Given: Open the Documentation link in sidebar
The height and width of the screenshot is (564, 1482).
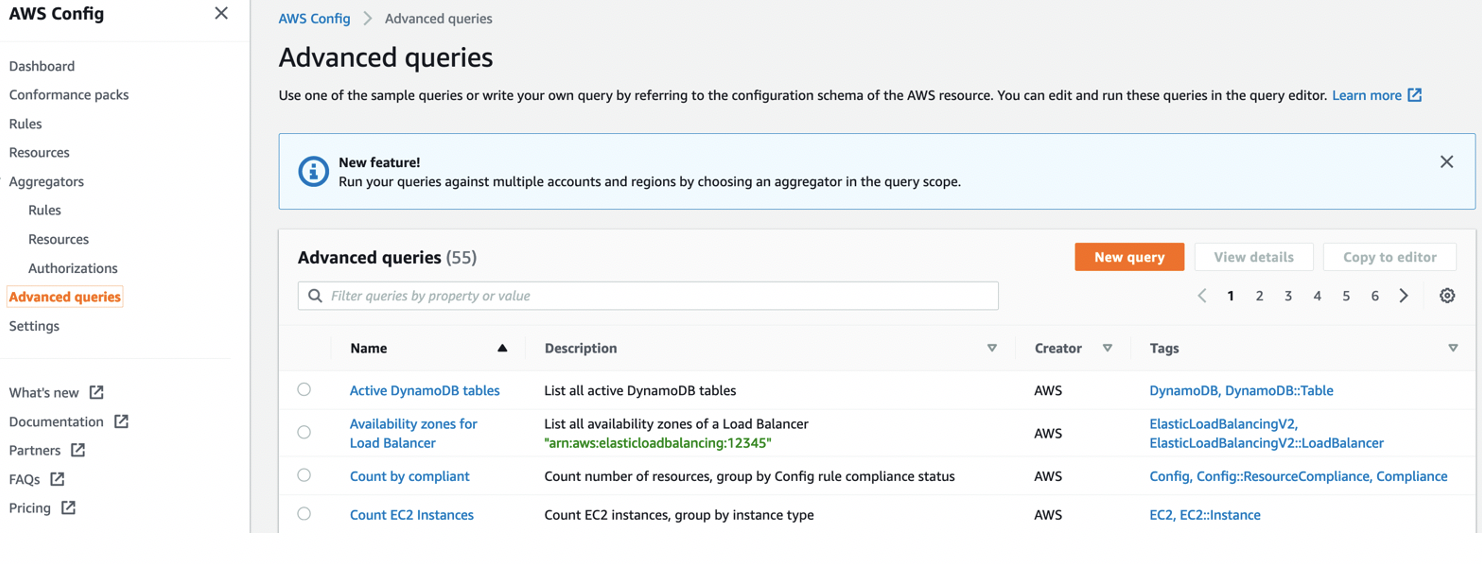Looking at the screenshot, I should [56, 421].
